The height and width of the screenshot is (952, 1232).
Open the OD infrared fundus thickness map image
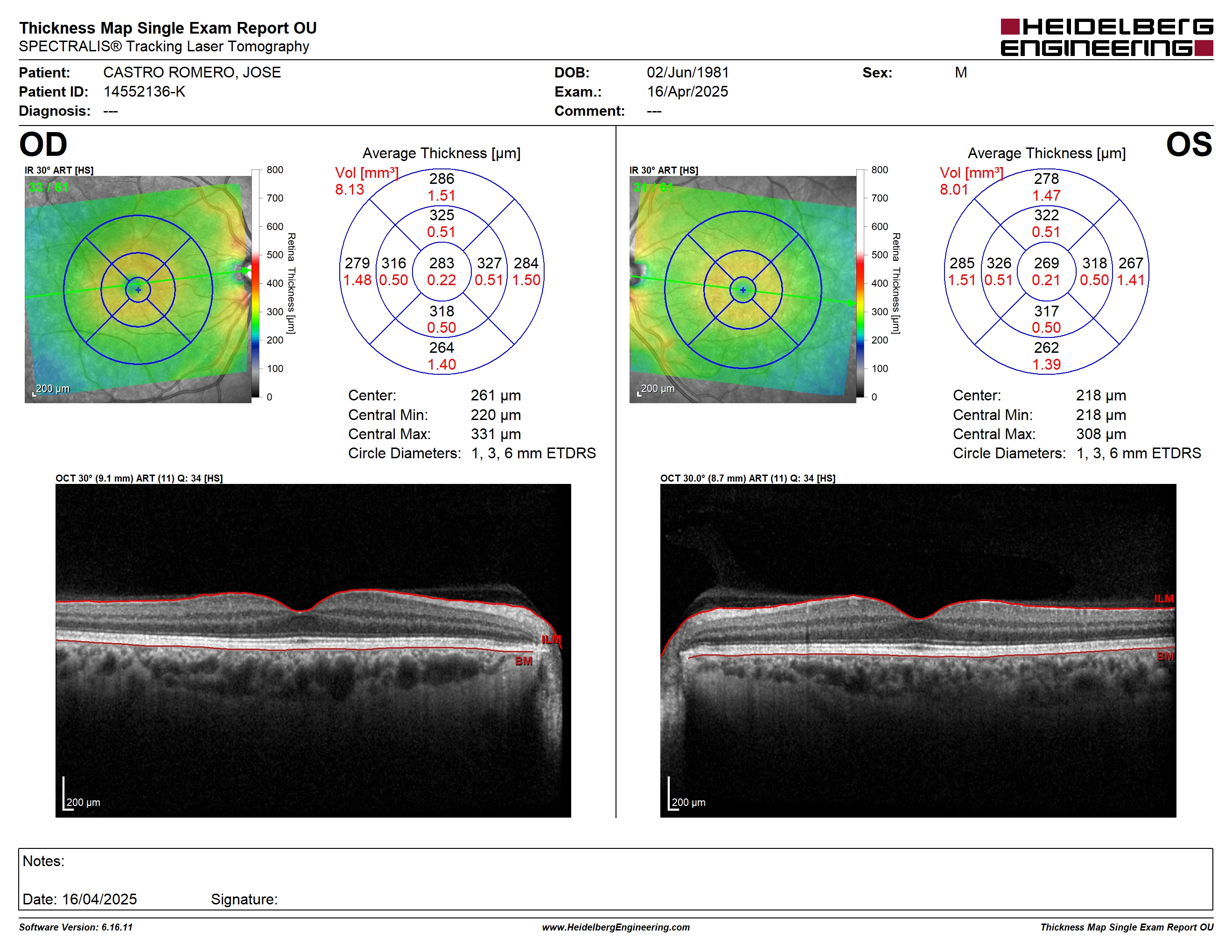coord(138,289)
